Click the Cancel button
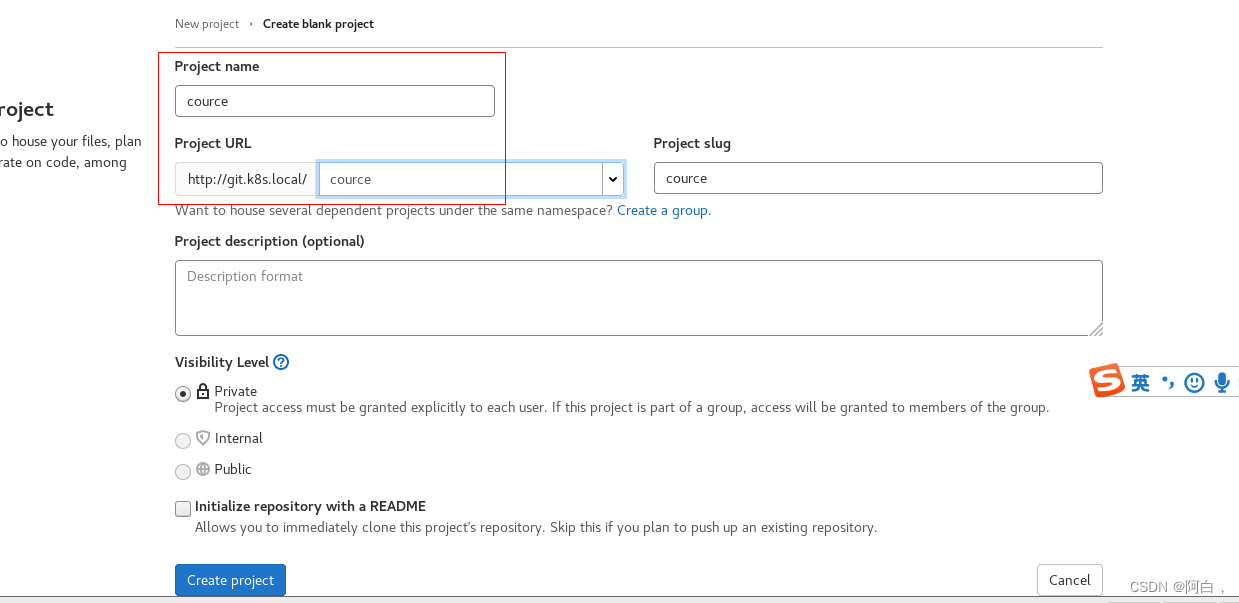 tap(1070, 581)
